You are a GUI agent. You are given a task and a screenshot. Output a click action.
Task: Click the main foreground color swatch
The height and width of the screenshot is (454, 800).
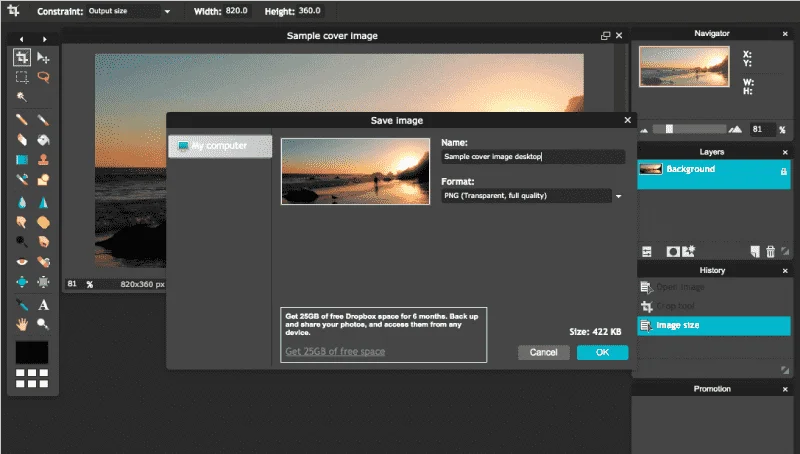[33, 353]
